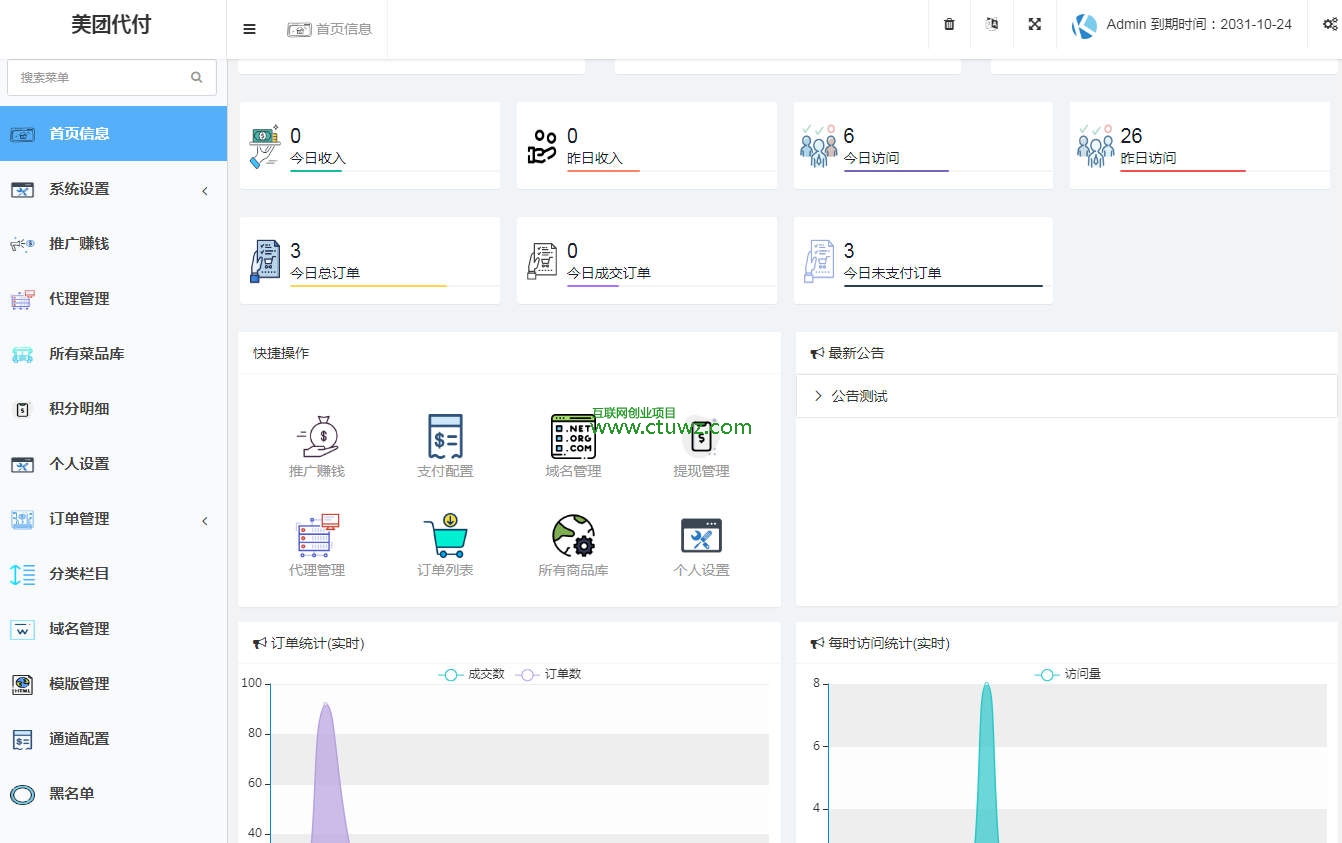Select 首页信息 in the sidebar
This screenshot has height=843, width=1342.
tap(113, 133)
